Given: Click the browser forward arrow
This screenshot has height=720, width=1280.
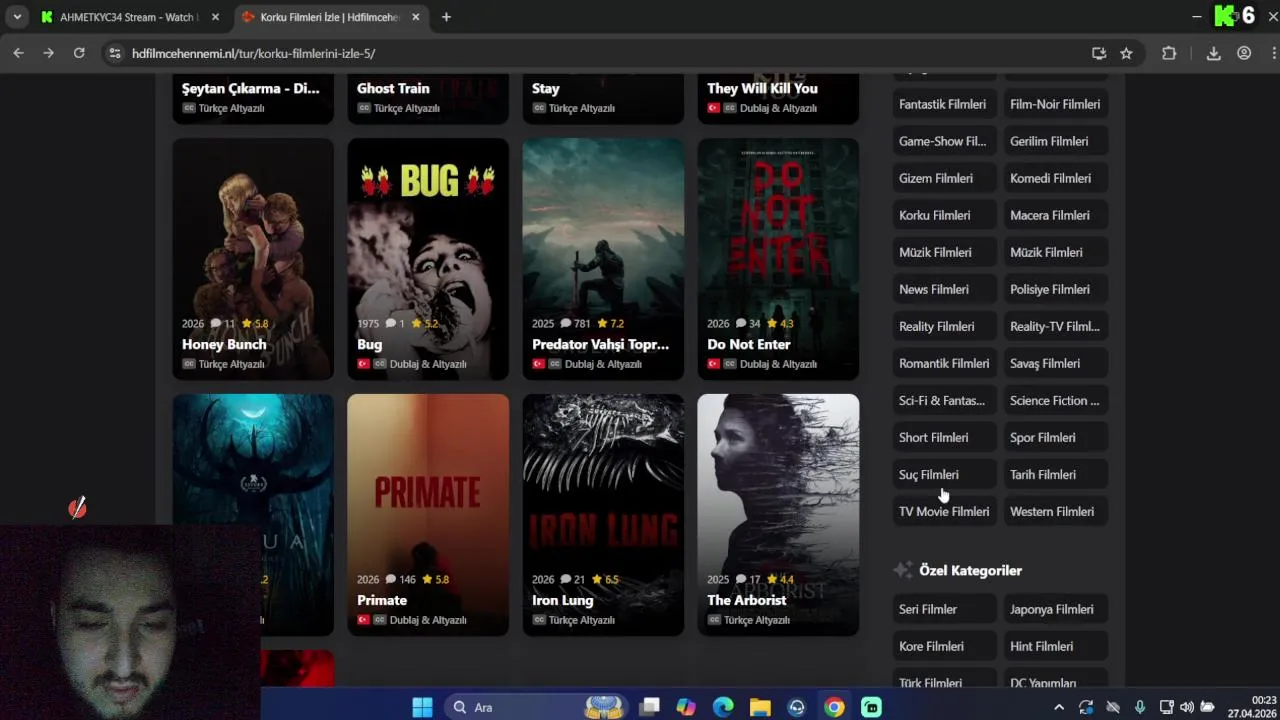Looking at the screenshot, I should pyautogui.click(x=48, y=53).
